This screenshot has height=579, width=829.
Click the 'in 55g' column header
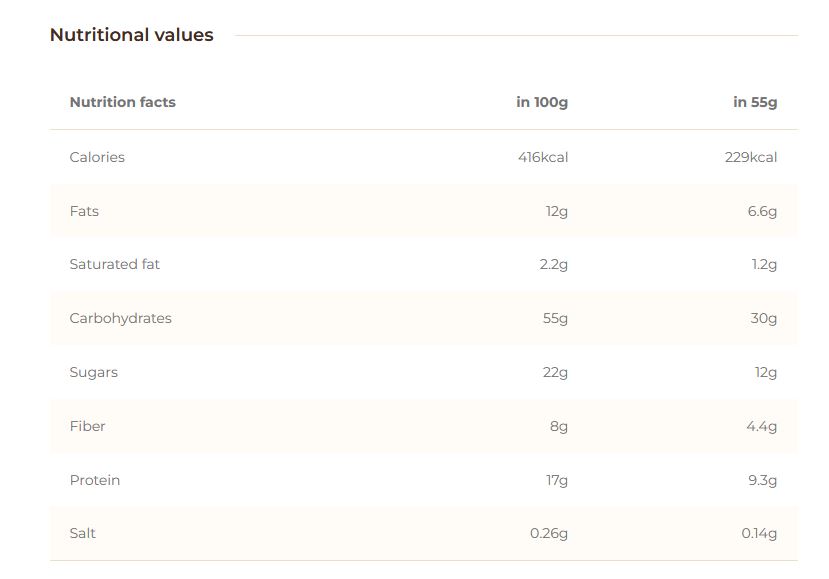point(755,102)
